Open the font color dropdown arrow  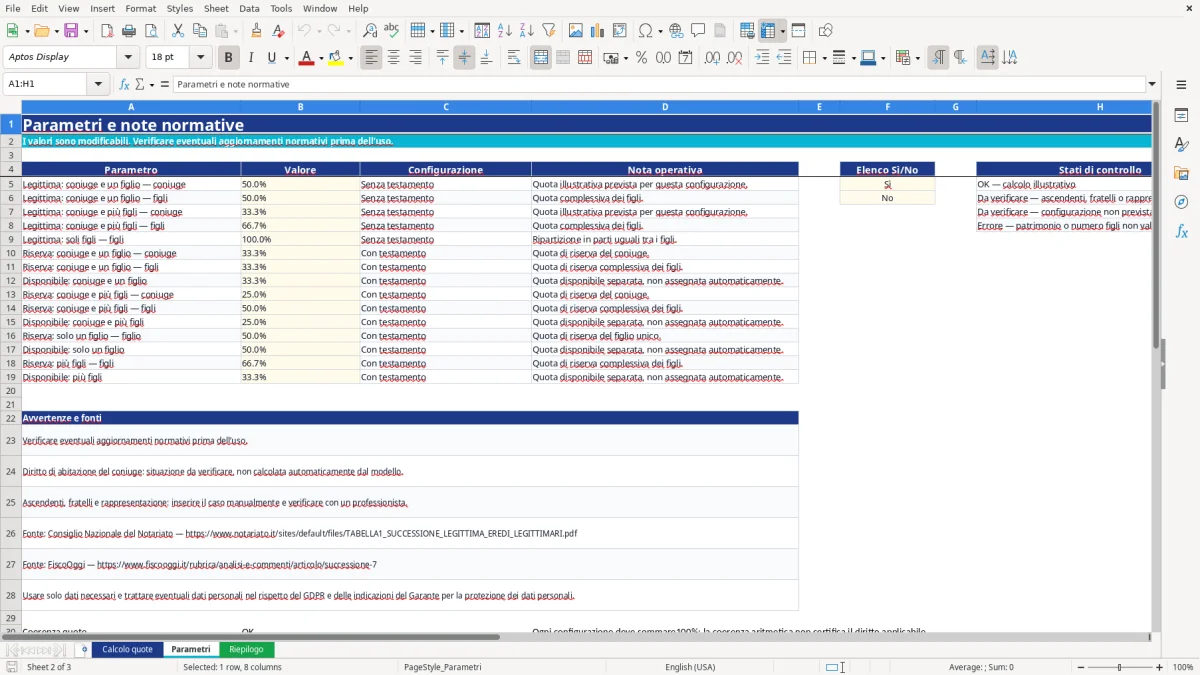[x=320, y=58]
